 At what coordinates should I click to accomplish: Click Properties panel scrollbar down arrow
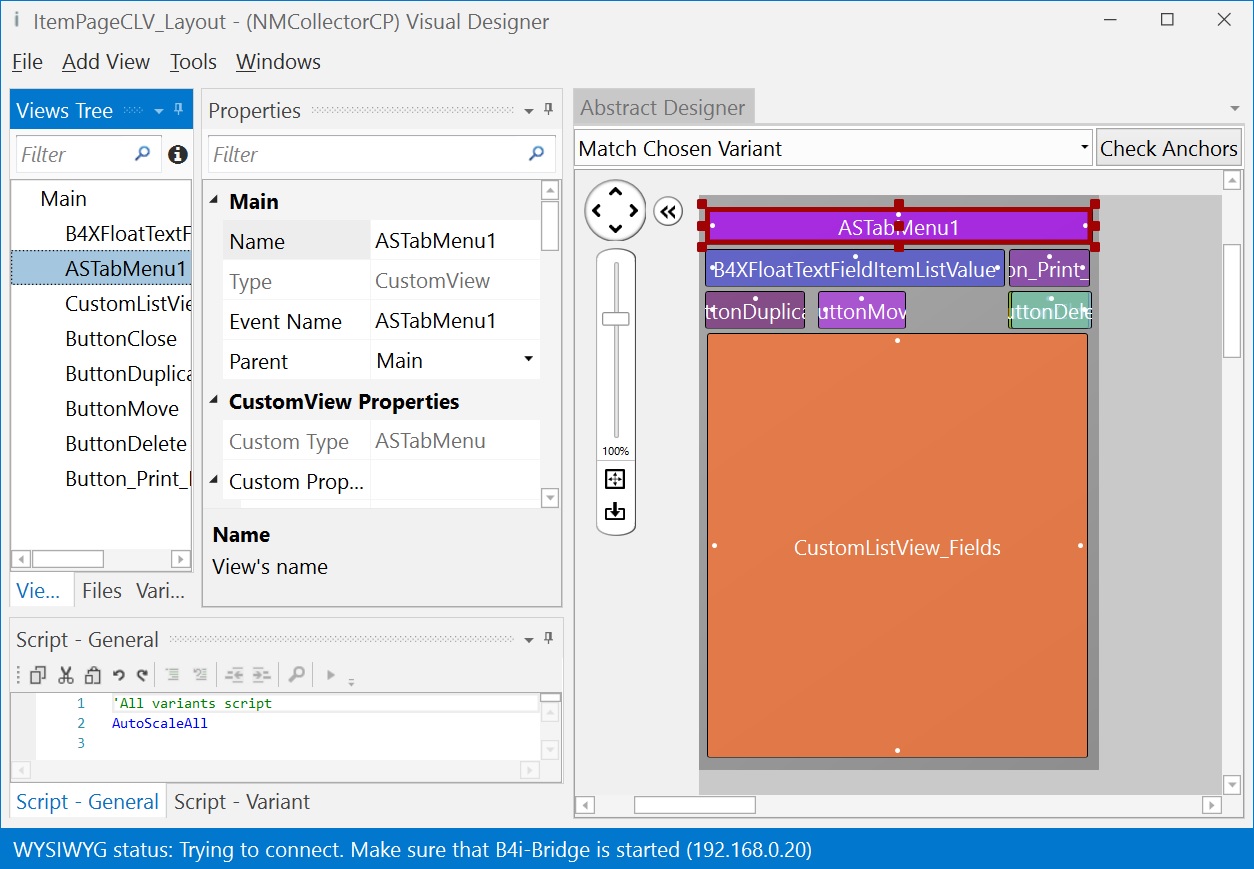tap(550, 497)
